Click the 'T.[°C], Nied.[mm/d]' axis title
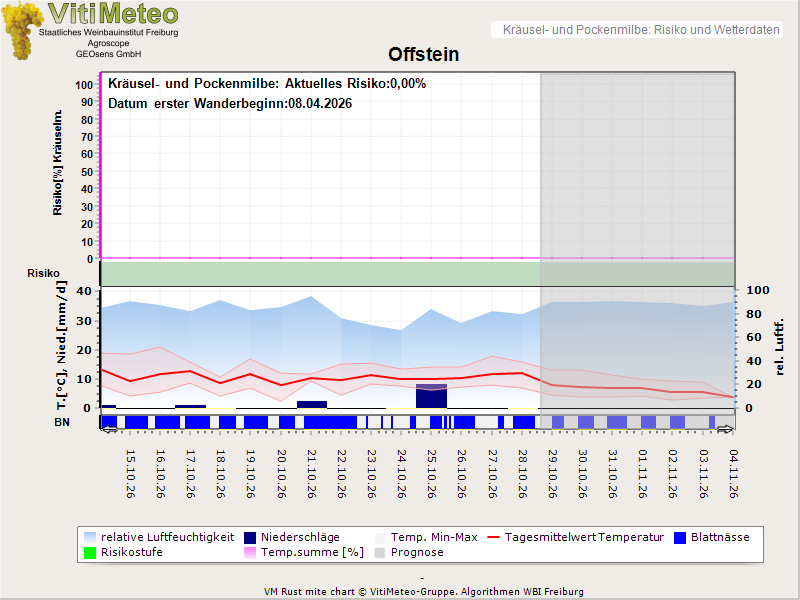800x600 pixels. pyautogui.click(x=61, y=344)
